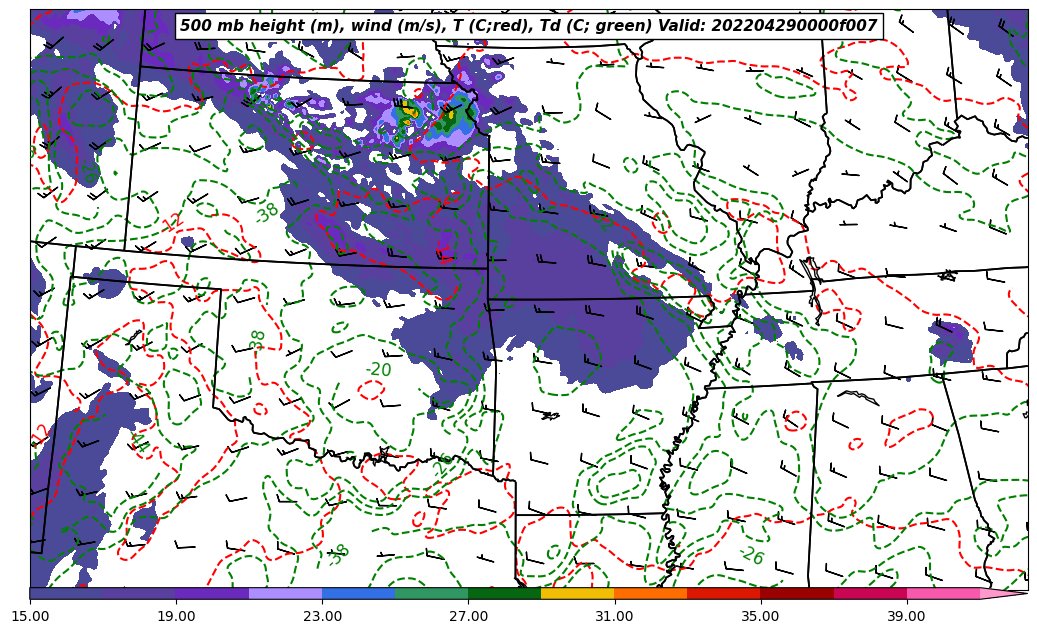Click the dark green colorbar segment
This screenshot has height=633, width=1037.
504,593
